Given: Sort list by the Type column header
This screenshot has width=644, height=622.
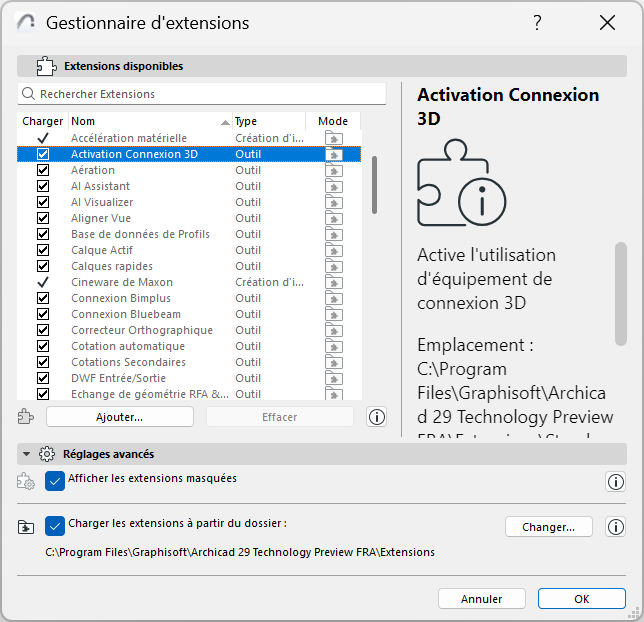Looking at the screenshot, I should click(x=268, y=121).
